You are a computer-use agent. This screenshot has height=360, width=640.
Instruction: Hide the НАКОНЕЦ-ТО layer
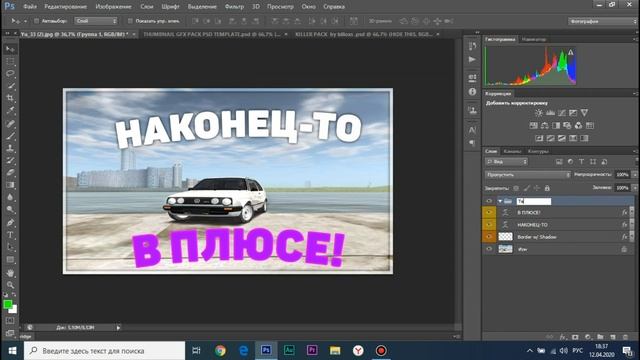489,224
